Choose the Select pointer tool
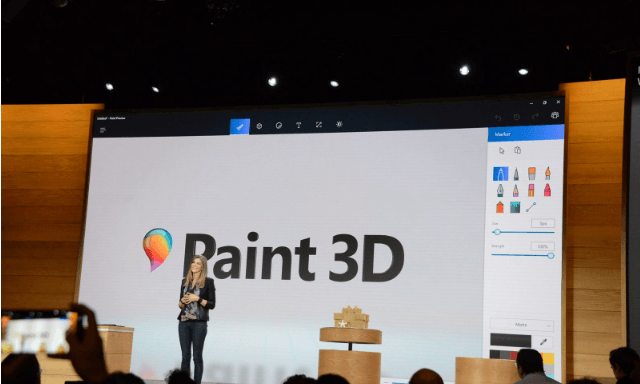This screenshot has height=384, width=640. (502, 151)
